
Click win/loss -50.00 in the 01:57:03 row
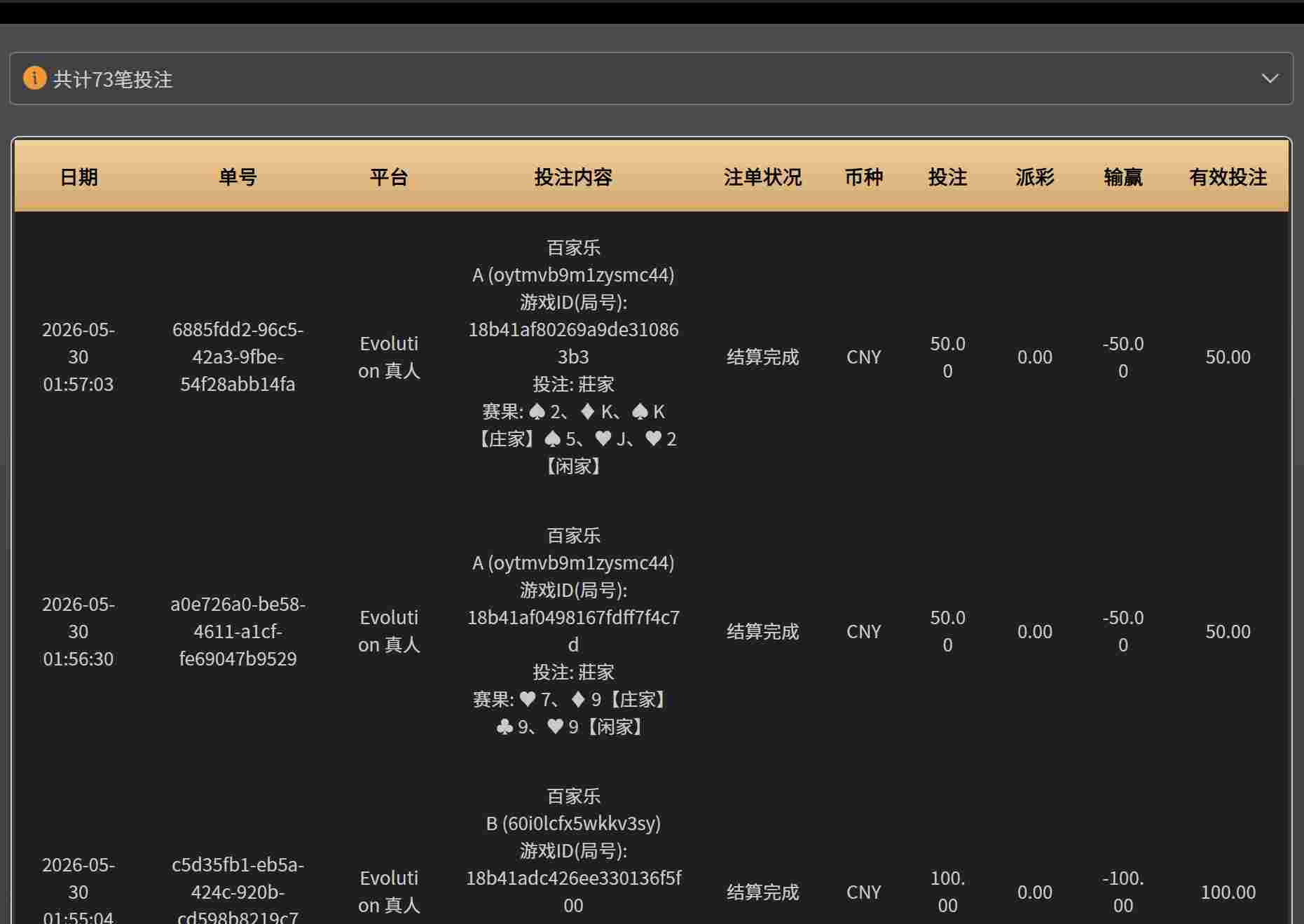click(x=1123, y=357)
